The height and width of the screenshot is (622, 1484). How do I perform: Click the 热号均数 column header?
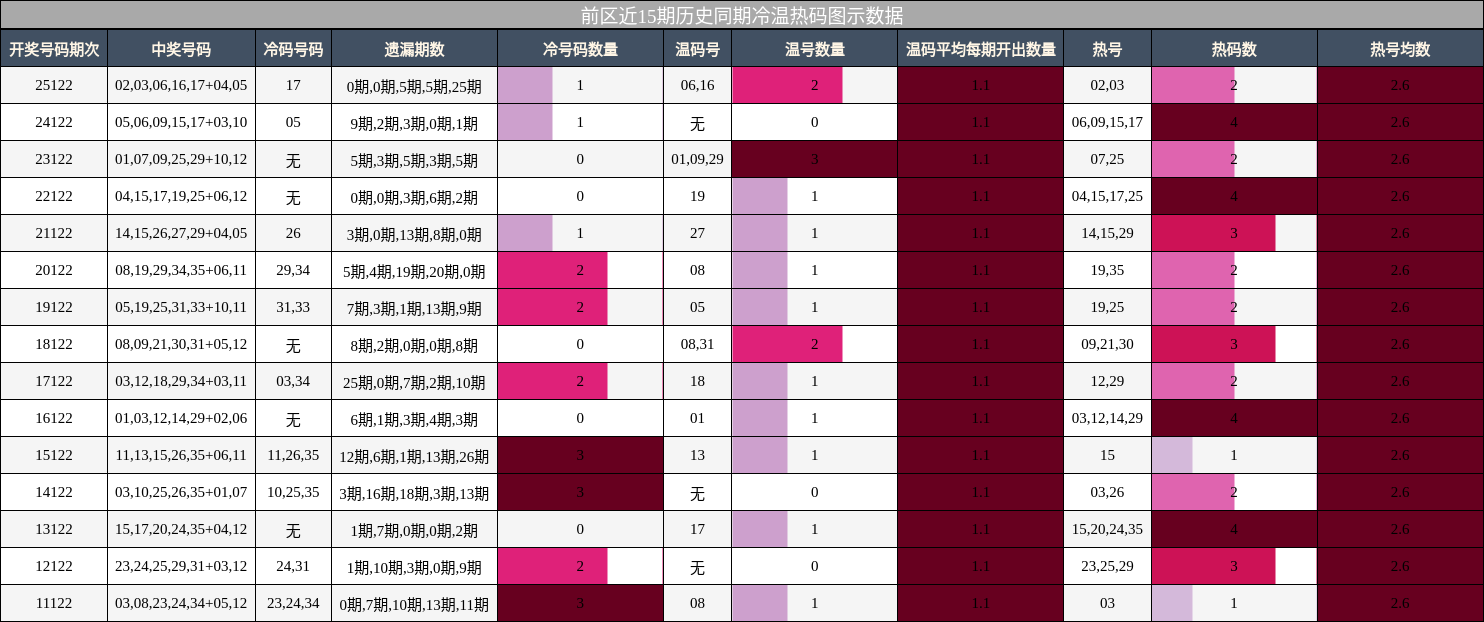point(1400,49)
